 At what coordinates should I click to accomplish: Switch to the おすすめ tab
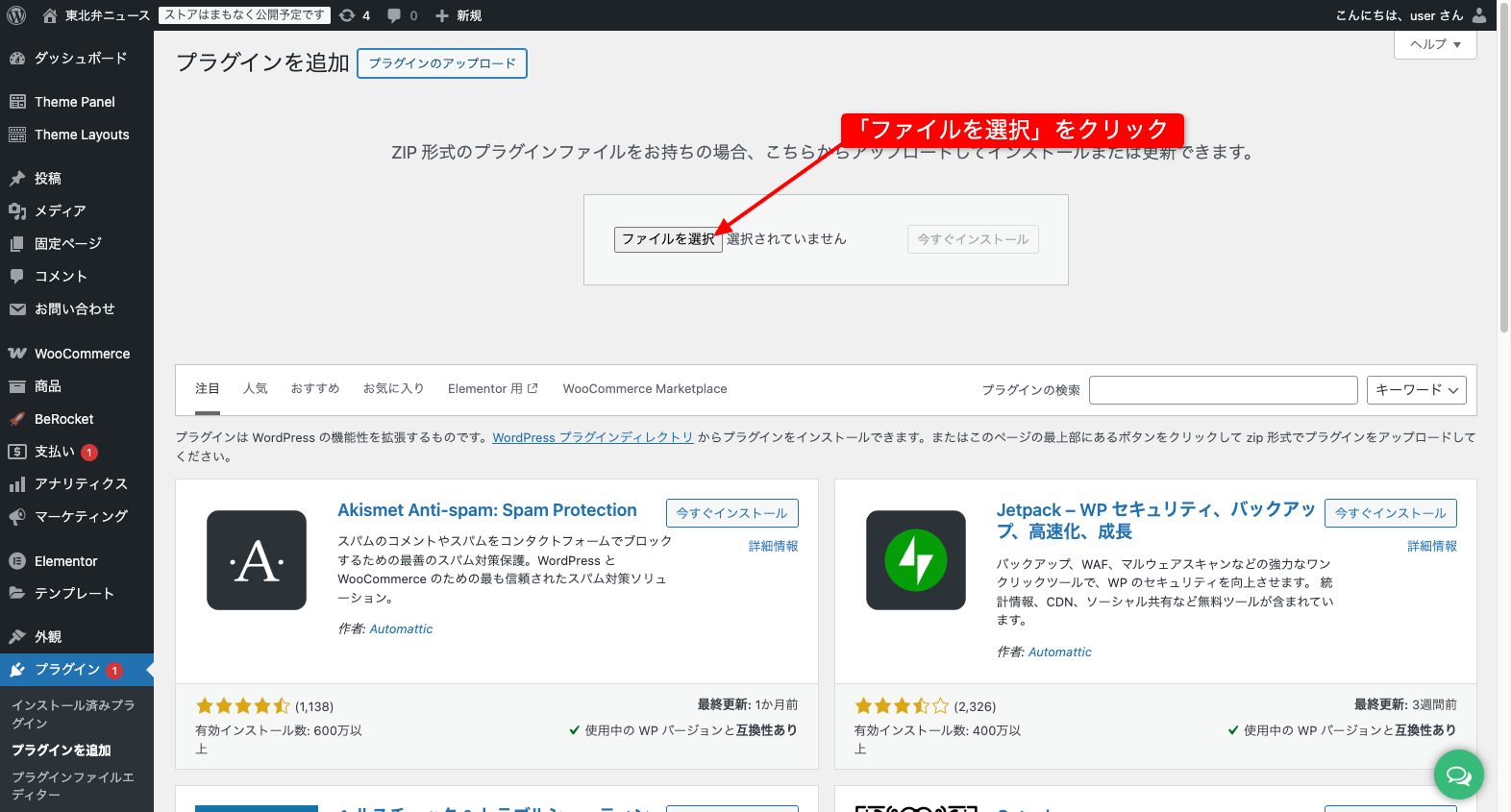pos(315,389)
